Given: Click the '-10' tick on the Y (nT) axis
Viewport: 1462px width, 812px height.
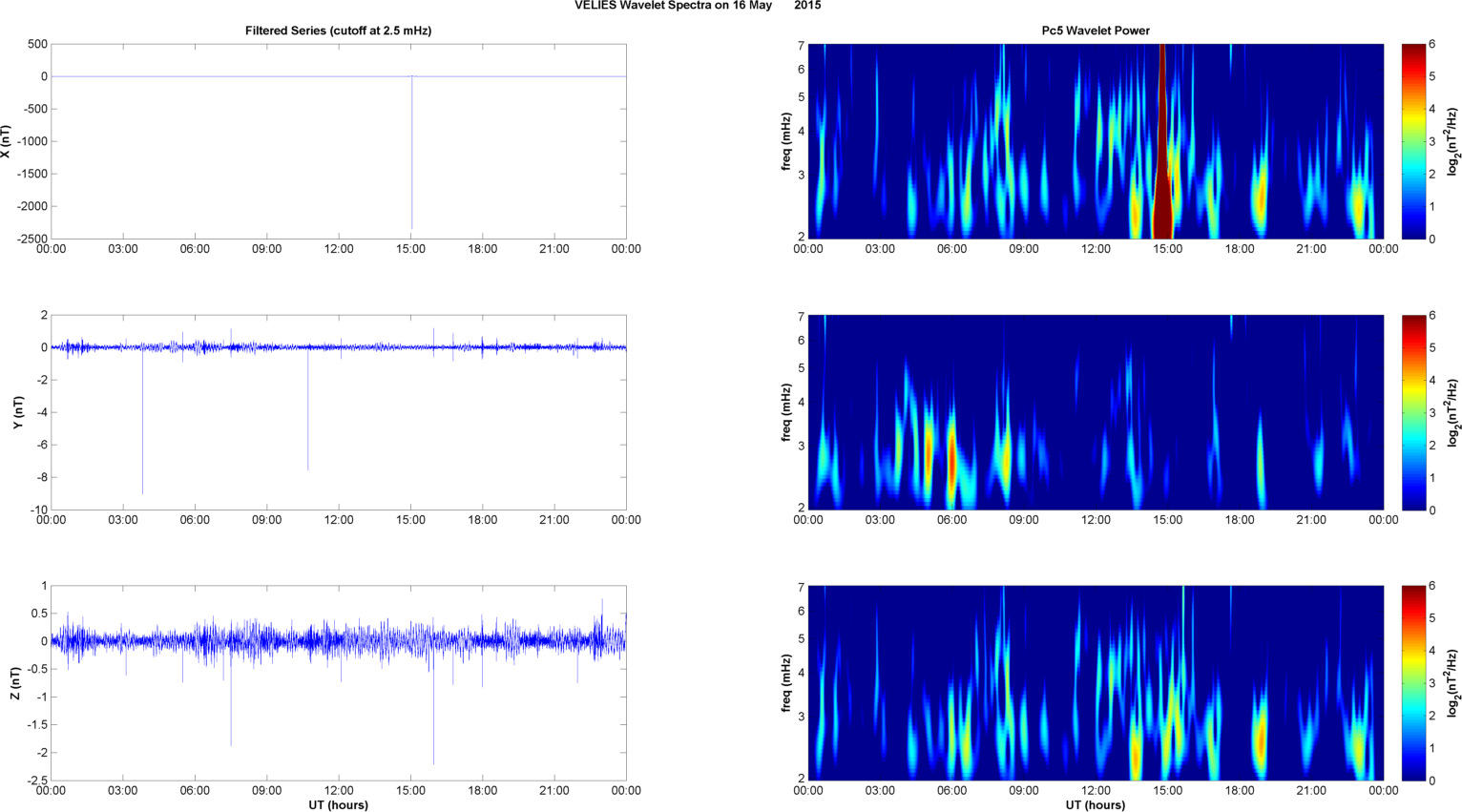Looking at the screenshot, I should coord(38,510).
